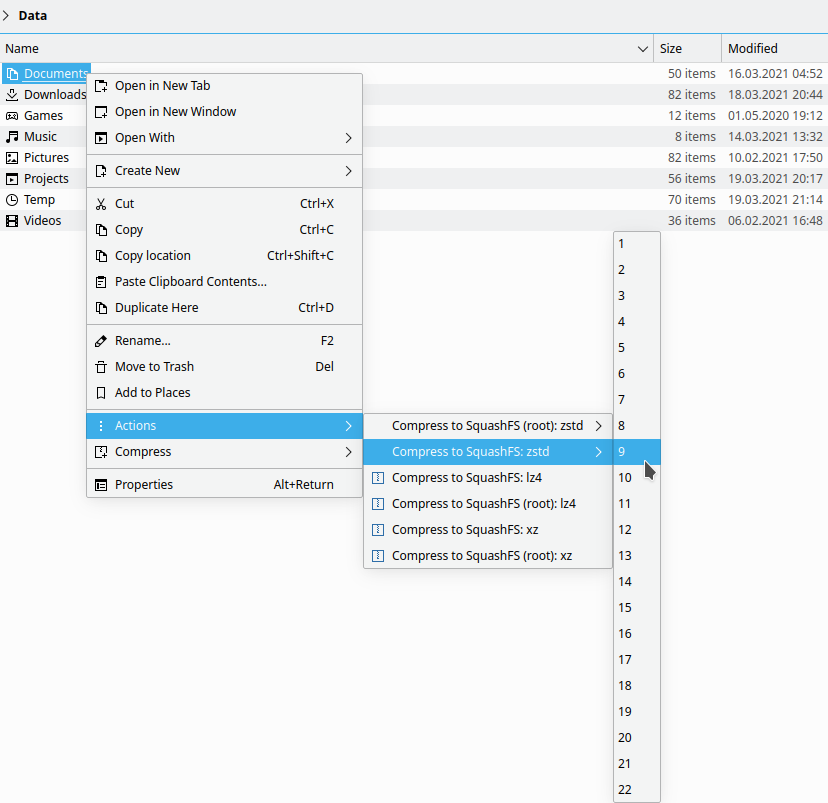828x803 pixels.
Task: Click the Properties icon
Action: coord(101,485)
